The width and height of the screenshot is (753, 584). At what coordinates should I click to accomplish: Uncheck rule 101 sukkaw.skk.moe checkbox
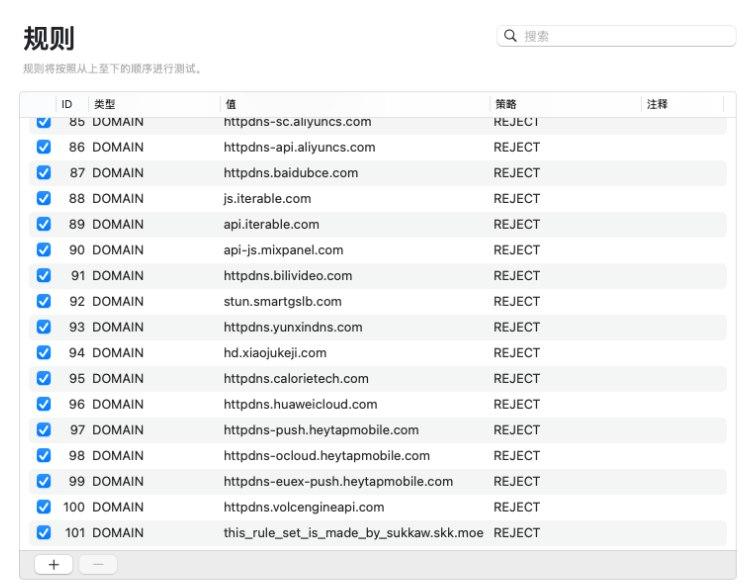pyautogui.click(x=43, y=533)
